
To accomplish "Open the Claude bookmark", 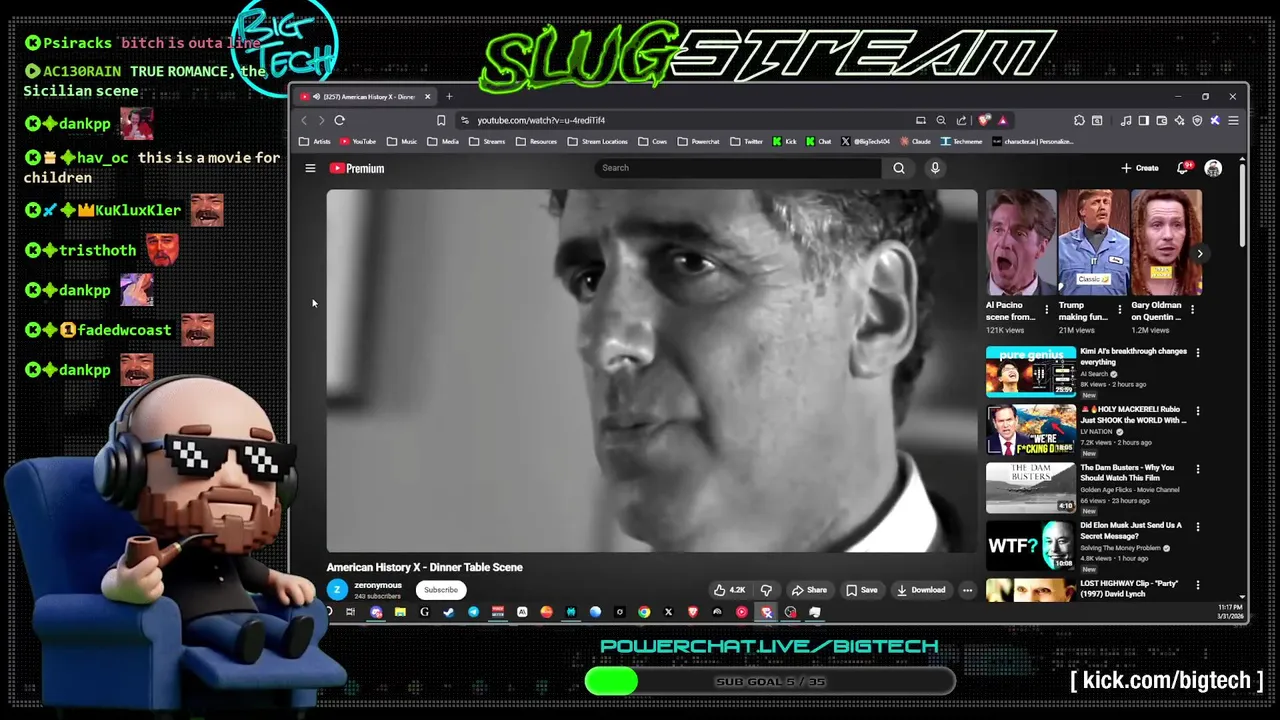I will pos(915,142).
